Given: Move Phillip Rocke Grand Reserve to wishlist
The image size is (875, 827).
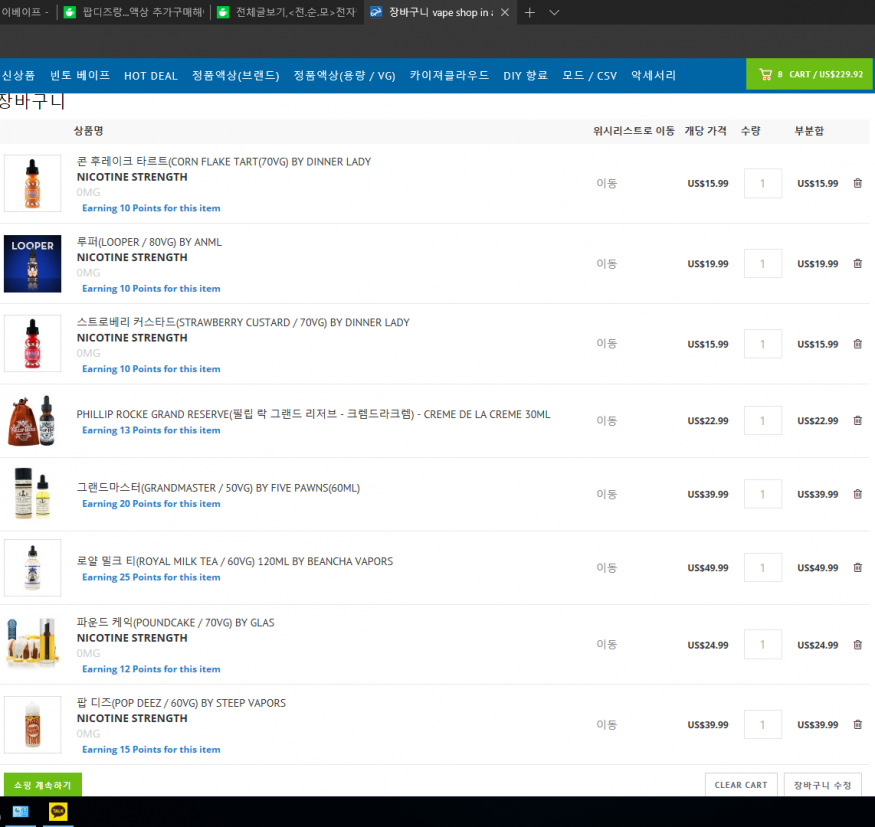Looking at the screenshot, I should click(x=607, y=420).
